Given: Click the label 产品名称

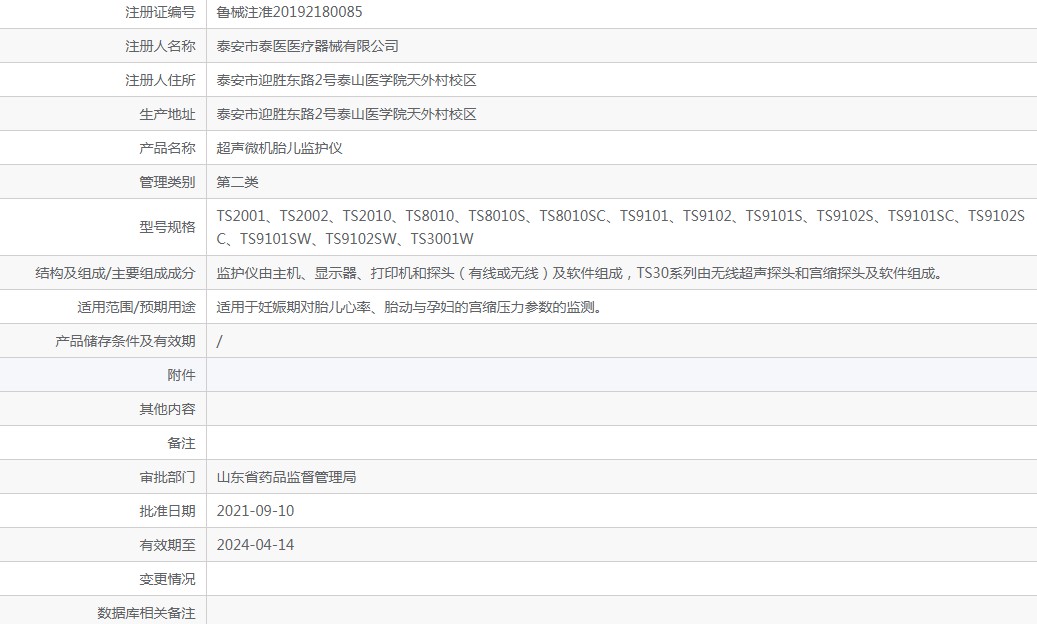Looking at the screenshot, I should 167,148.
